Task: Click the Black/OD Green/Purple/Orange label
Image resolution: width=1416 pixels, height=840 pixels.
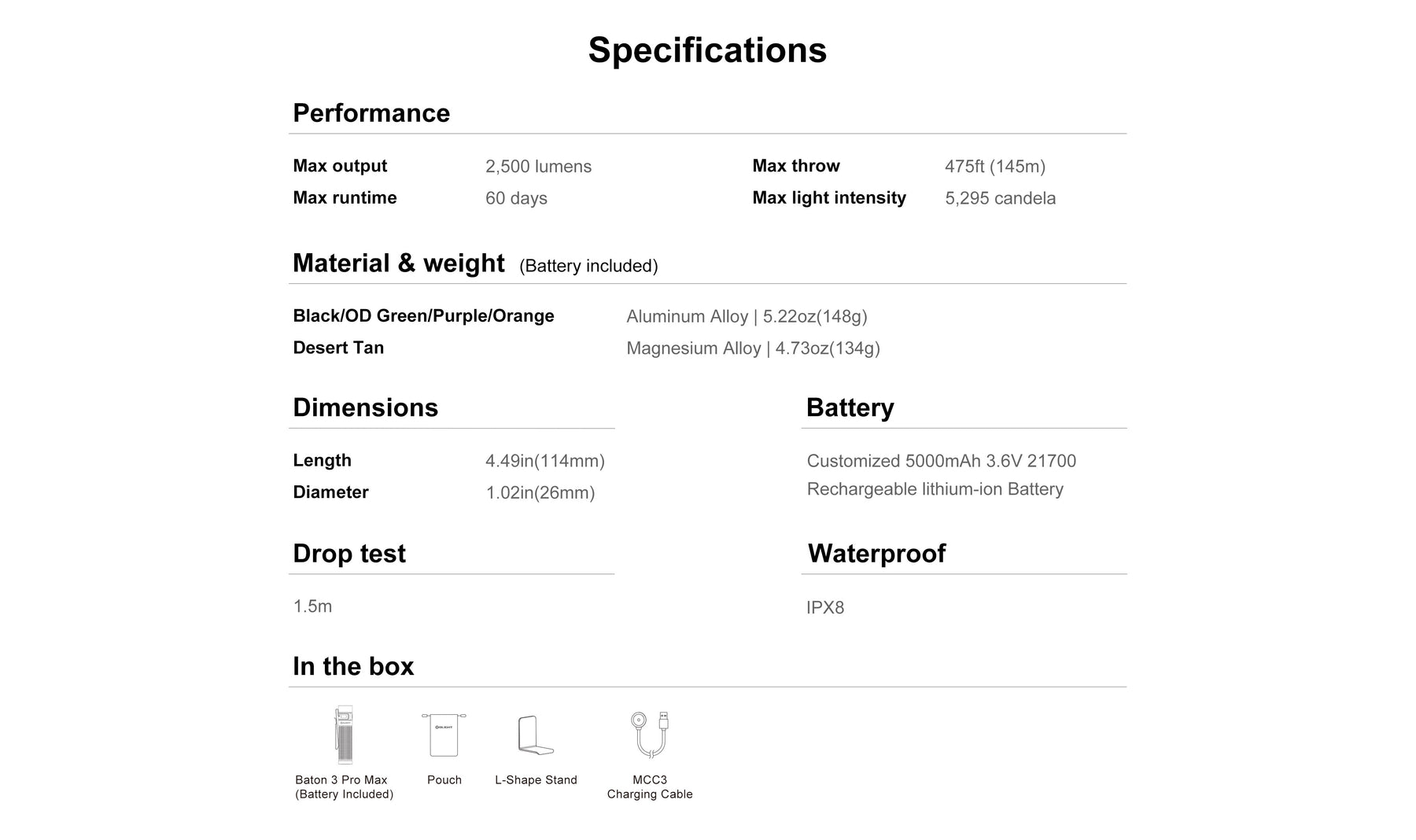Action: point(423,316)
